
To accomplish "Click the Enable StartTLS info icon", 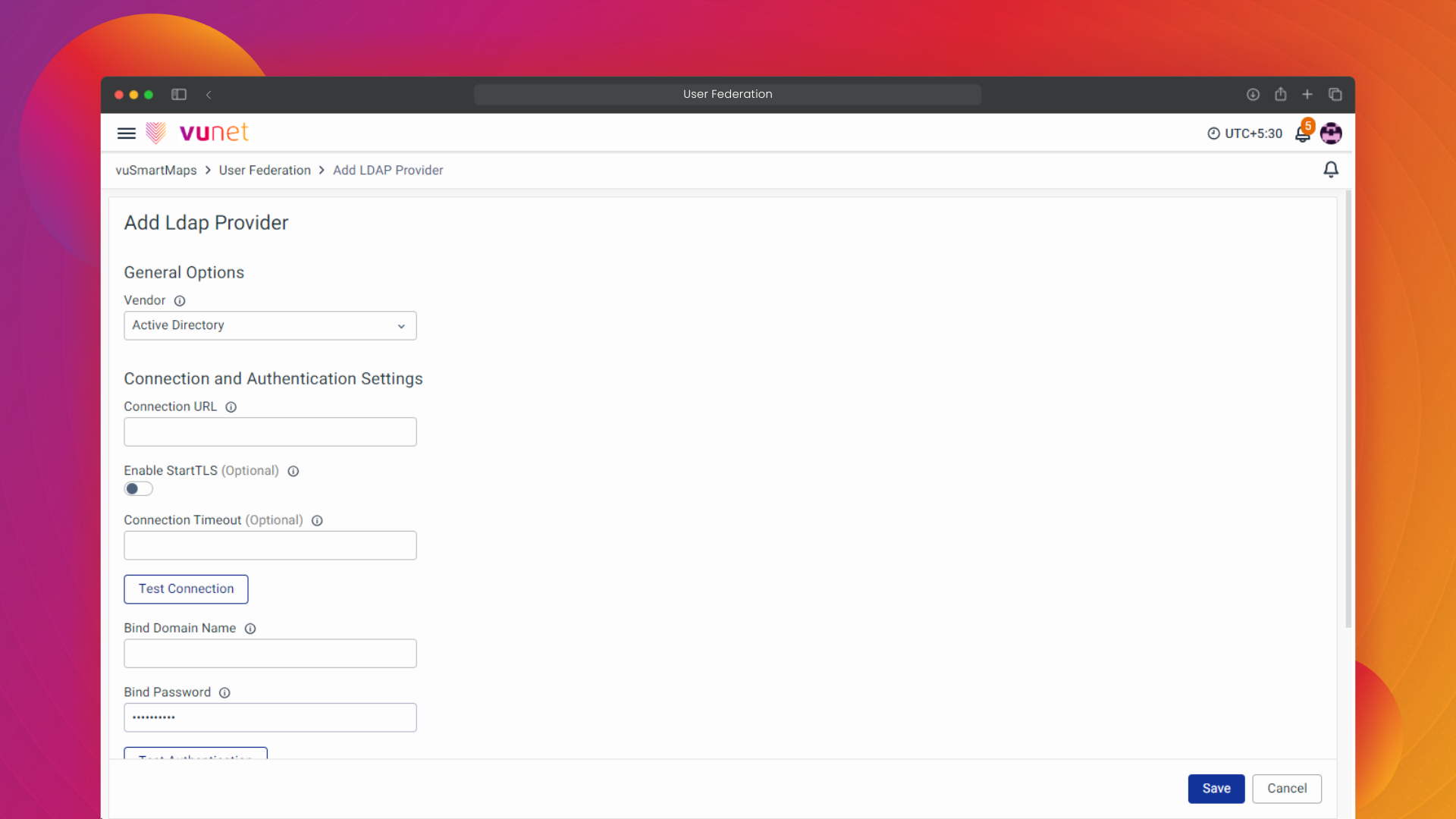I will click(293, 471).
